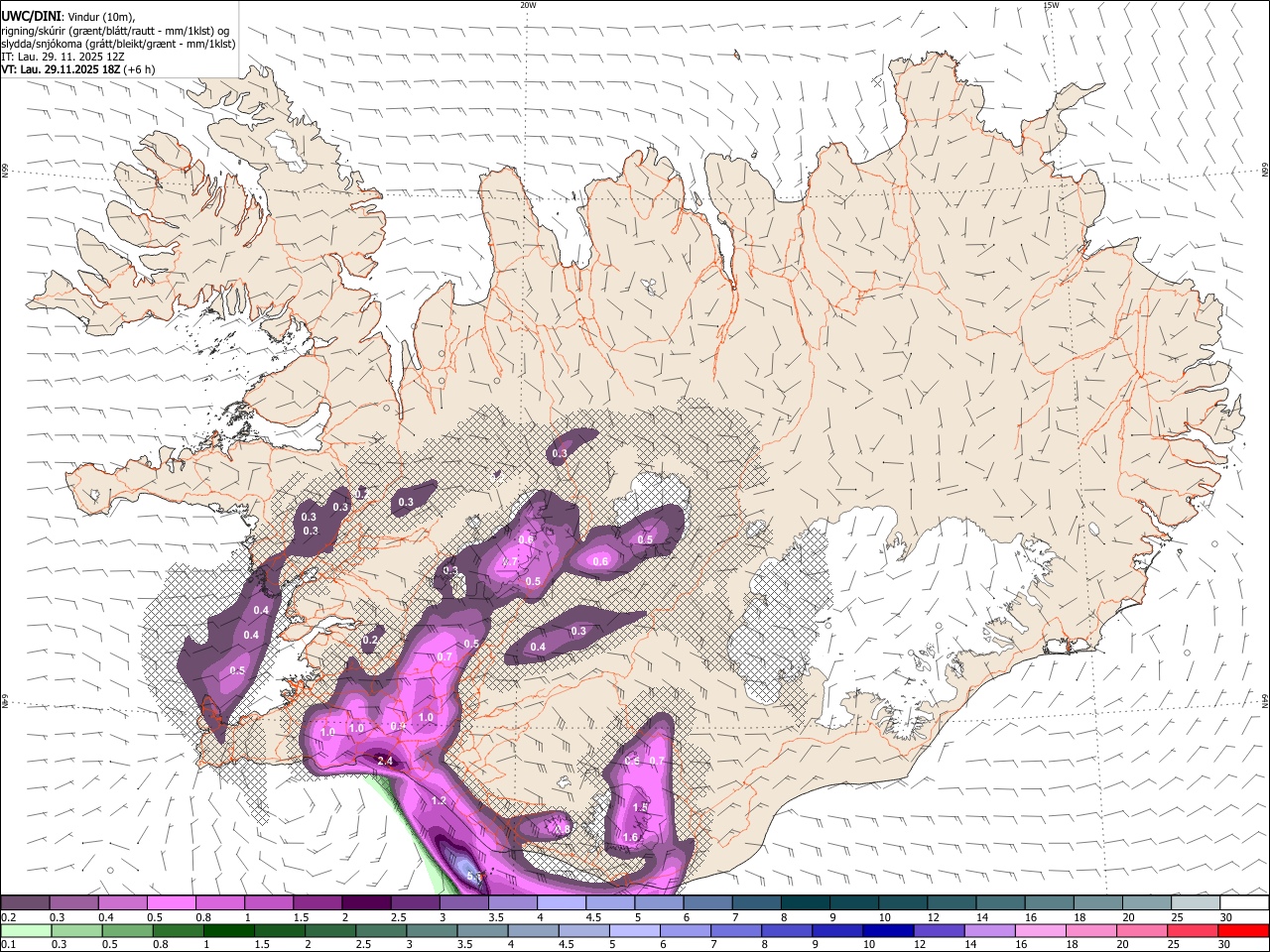Click the 20W longitude label

(528, 5)
